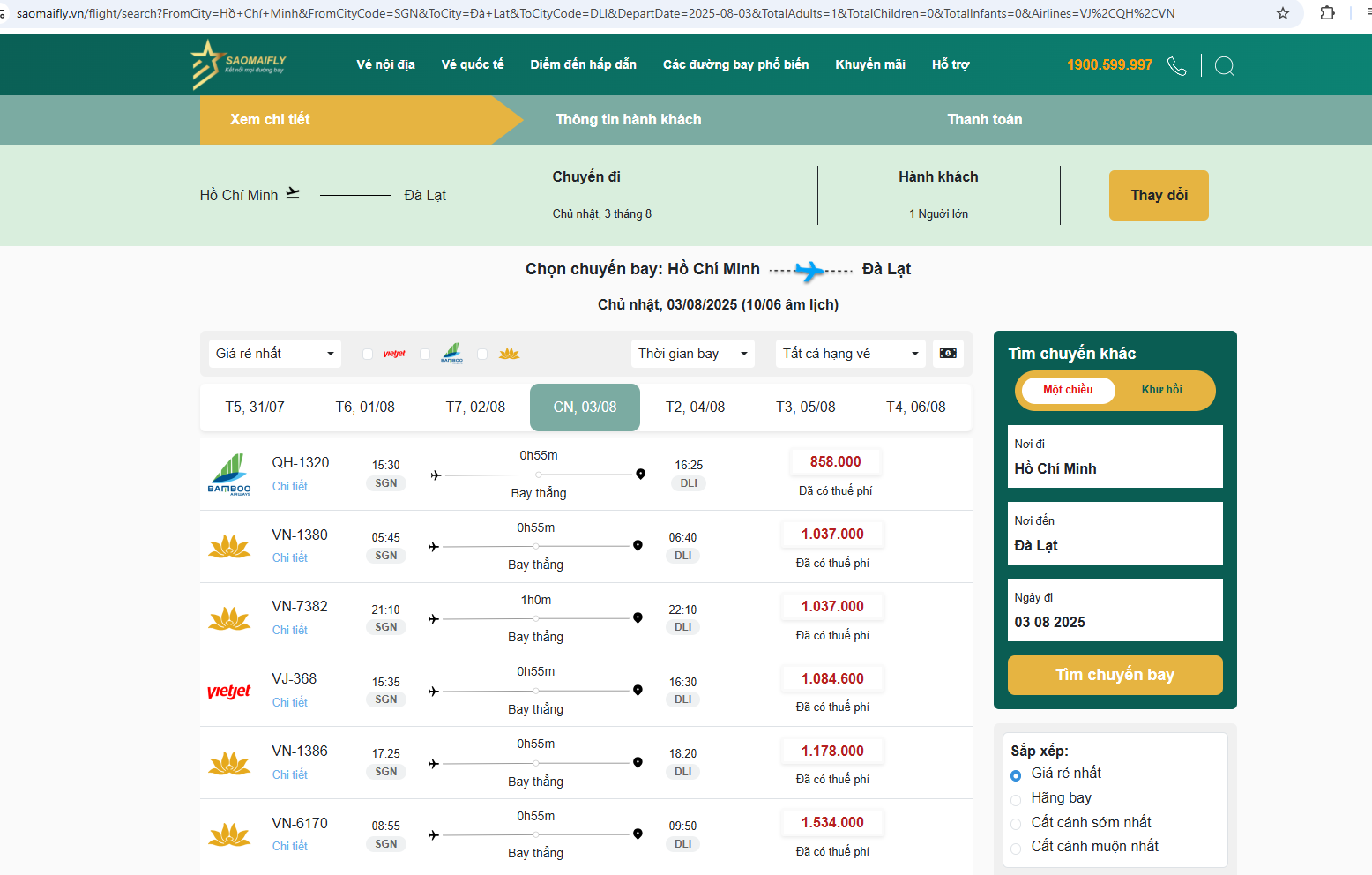The image size is (1372, 875).
Task: Click Vietnam Airlines logo on VN-1380 row
Action: (x=229, y=547)
